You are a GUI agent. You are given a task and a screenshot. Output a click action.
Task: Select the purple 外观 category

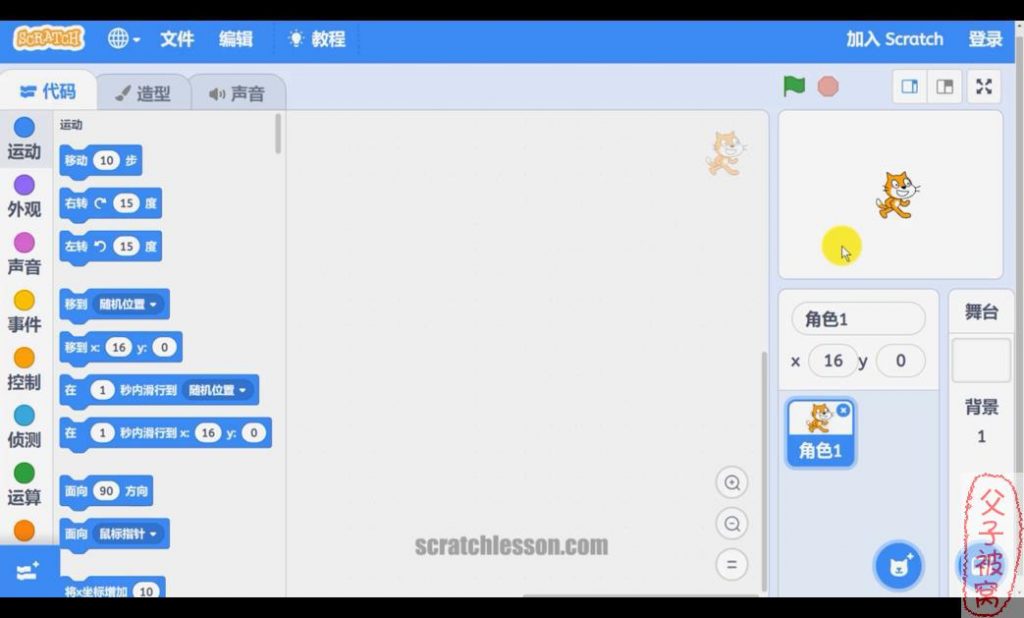(24, 195)
